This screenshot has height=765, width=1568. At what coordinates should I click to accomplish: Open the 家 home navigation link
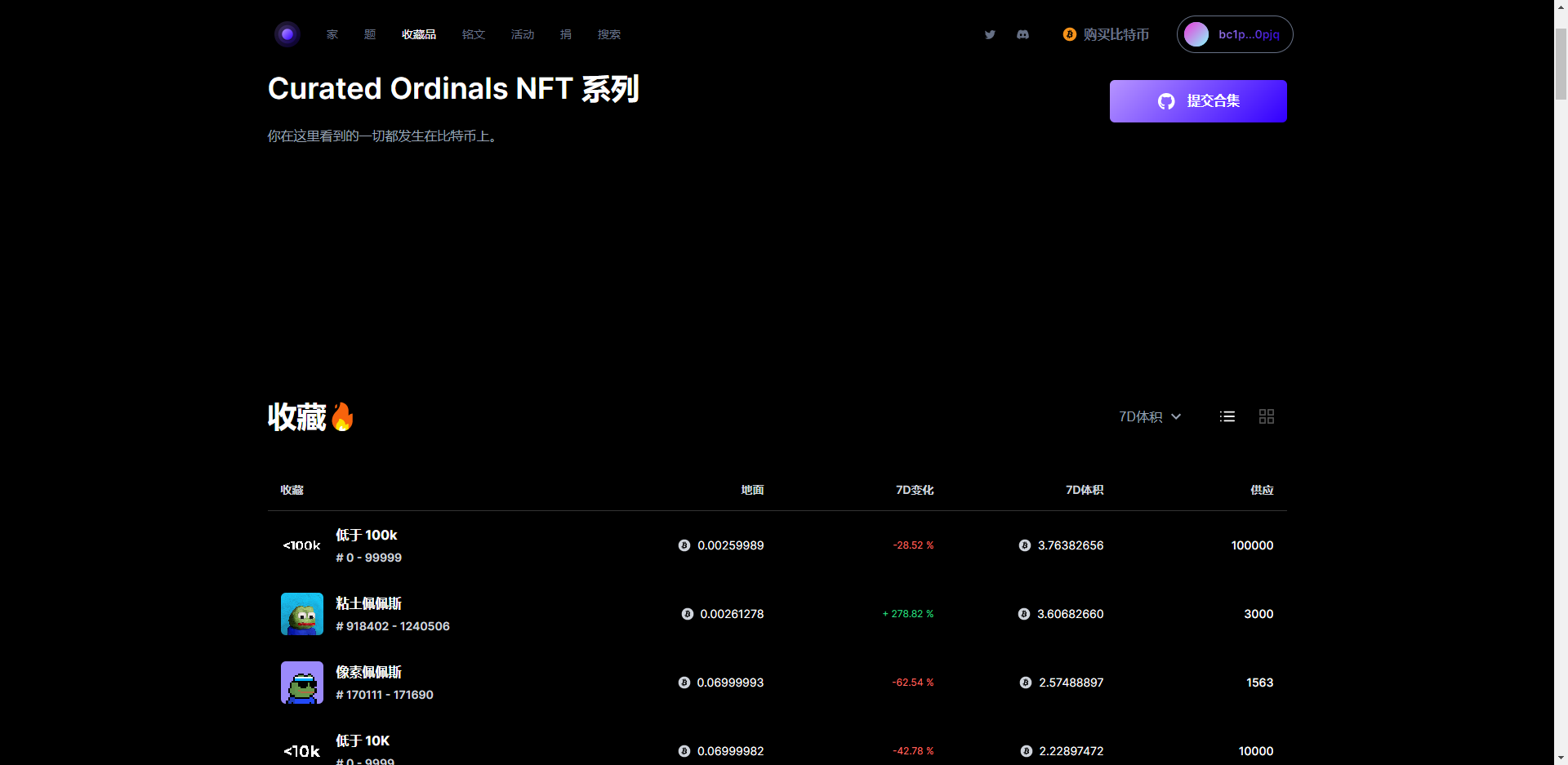(x=332, y=34)
